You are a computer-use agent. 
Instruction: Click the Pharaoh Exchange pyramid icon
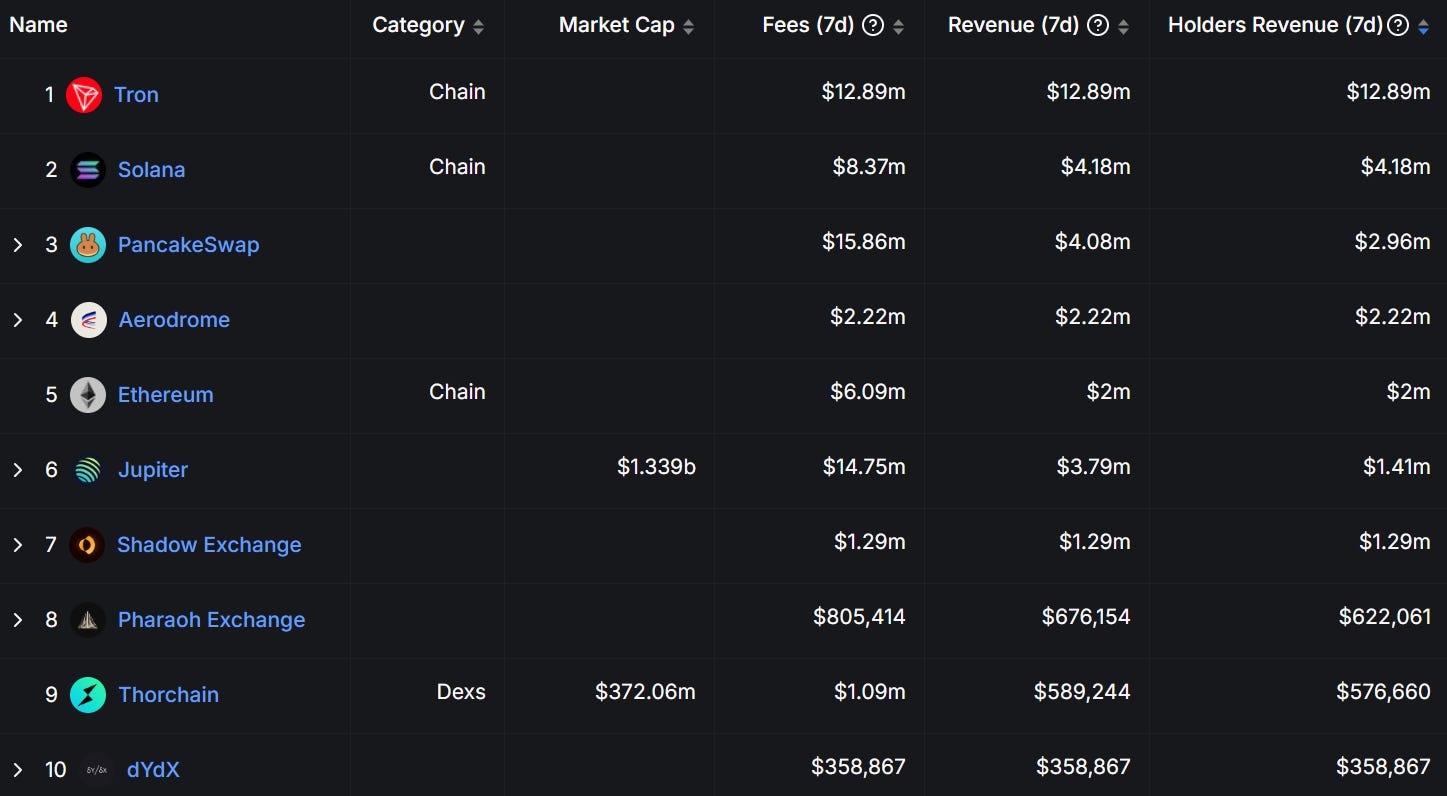point(88,620)
